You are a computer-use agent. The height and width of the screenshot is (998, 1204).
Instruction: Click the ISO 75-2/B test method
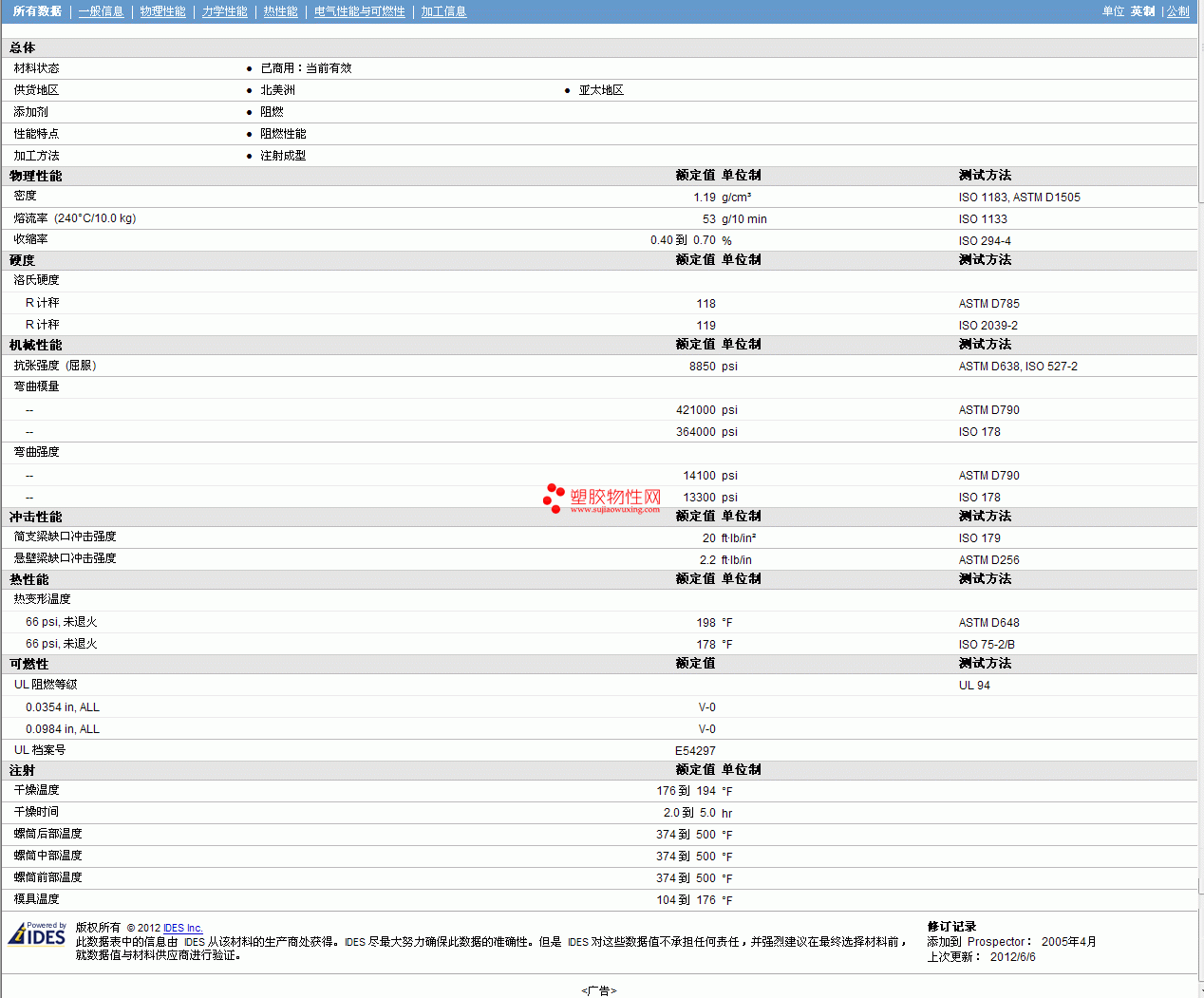pyautogui.click(x=987, y=645)
